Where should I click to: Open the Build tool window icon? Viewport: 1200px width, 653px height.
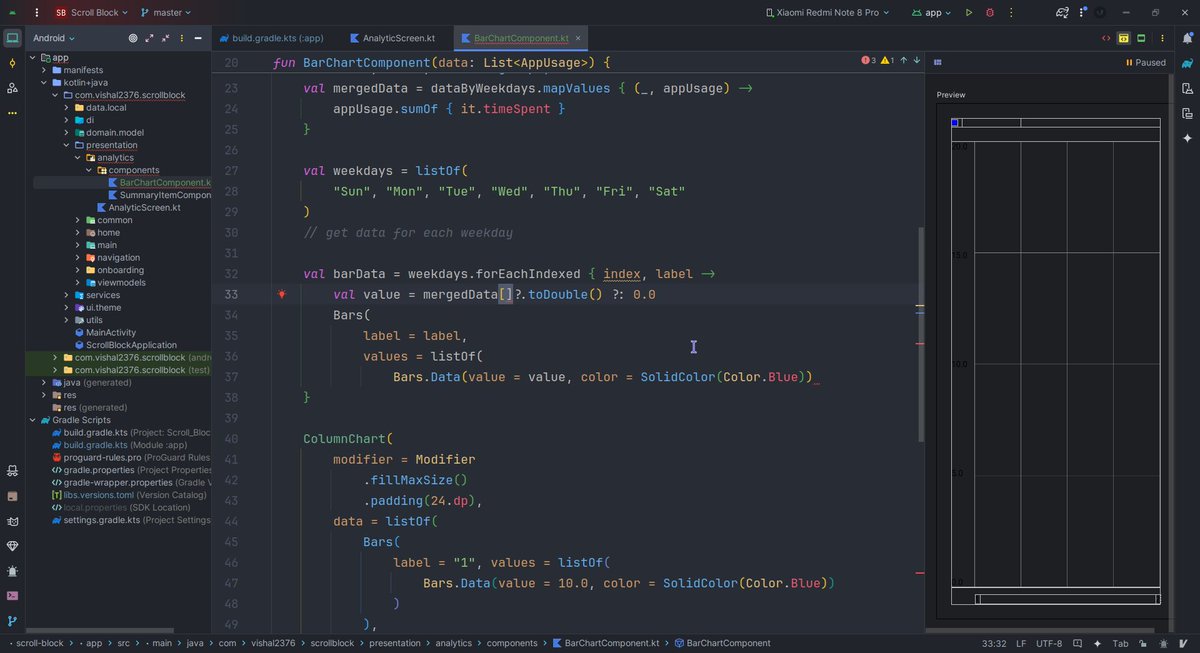click(12, 496)
